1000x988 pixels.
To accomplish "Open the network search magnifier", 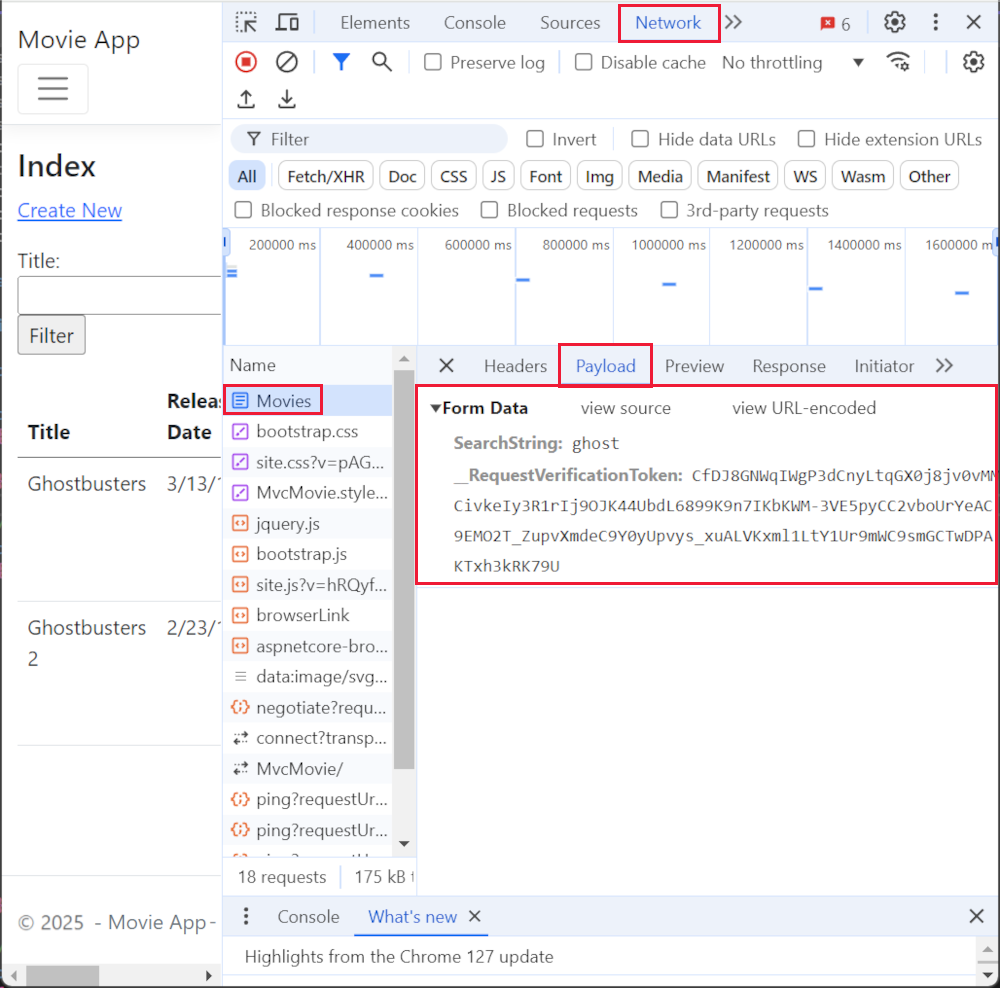I will click(x=381, y=62).
